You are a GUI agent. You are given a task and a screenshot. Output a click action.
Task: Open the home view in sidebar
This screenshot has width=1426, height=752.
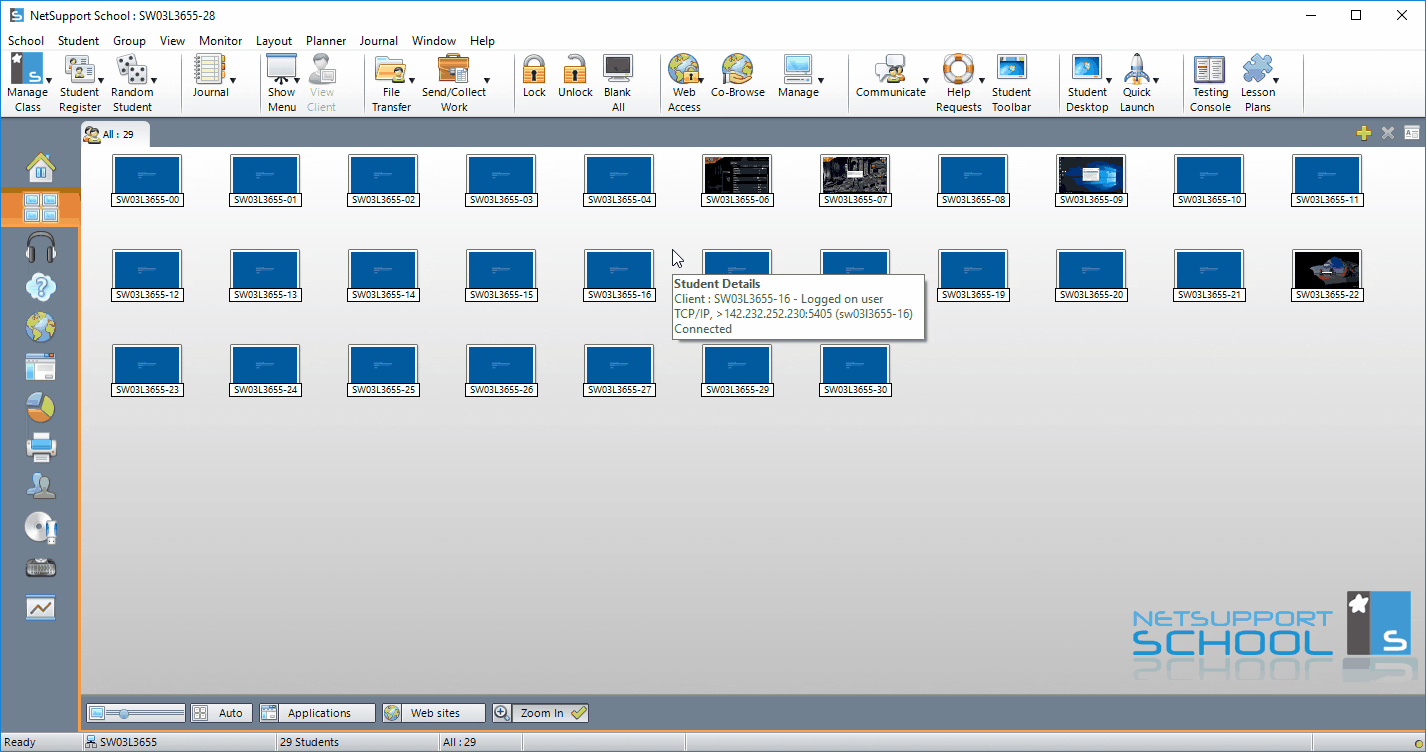(x=41, y=168)
